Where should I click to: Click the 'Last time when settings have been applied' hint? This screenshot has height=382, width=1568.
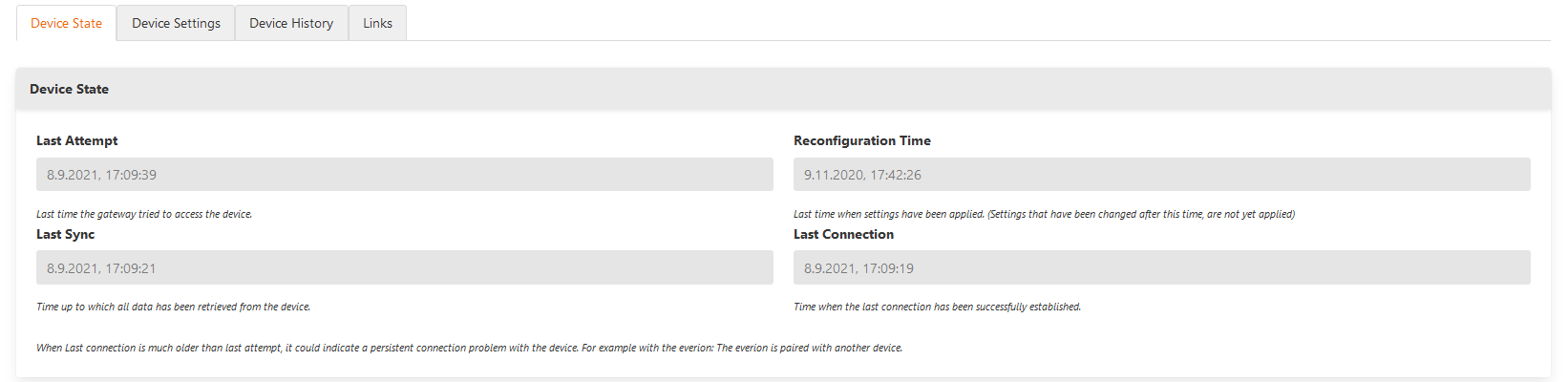click(888, 214)
